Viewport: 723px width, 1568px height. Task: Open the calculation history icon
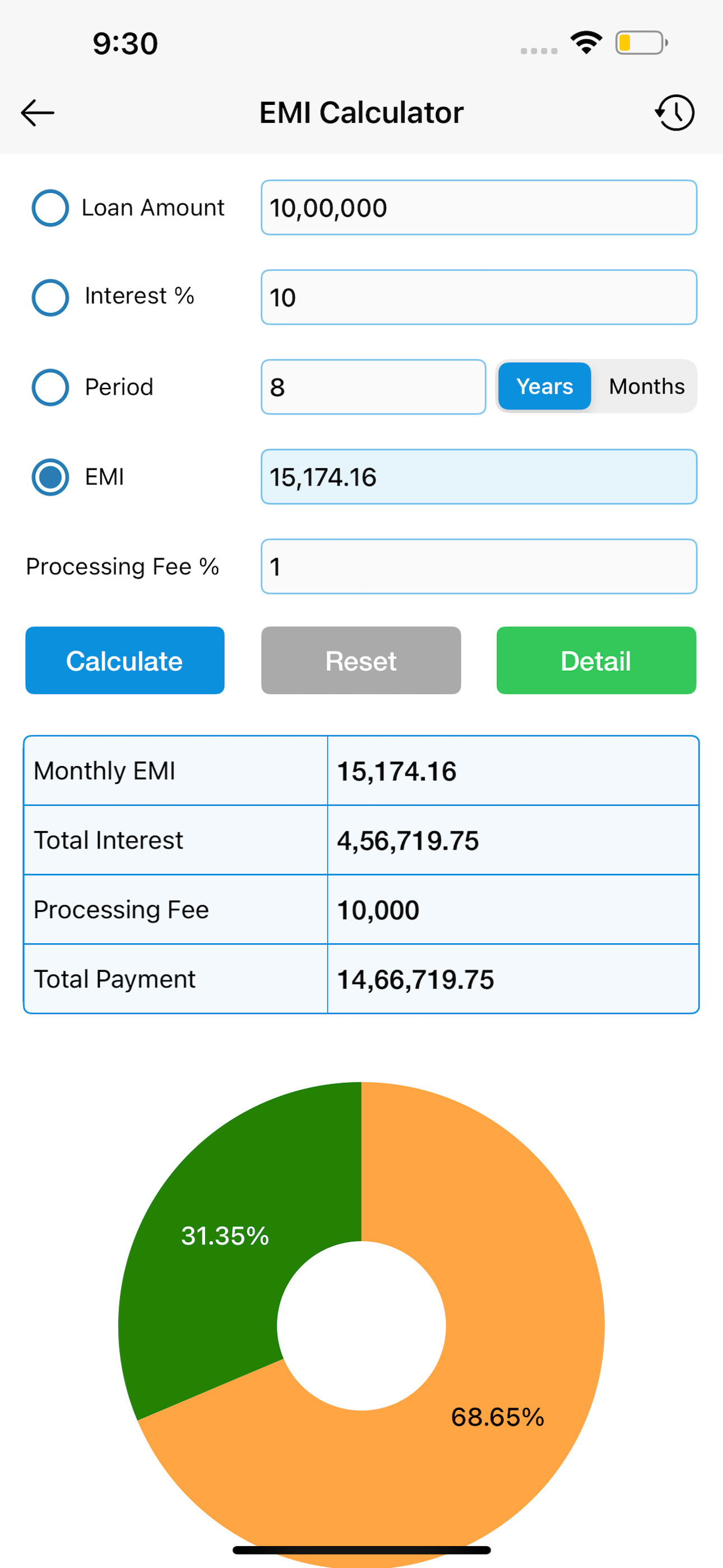click(x=675, y=113)
